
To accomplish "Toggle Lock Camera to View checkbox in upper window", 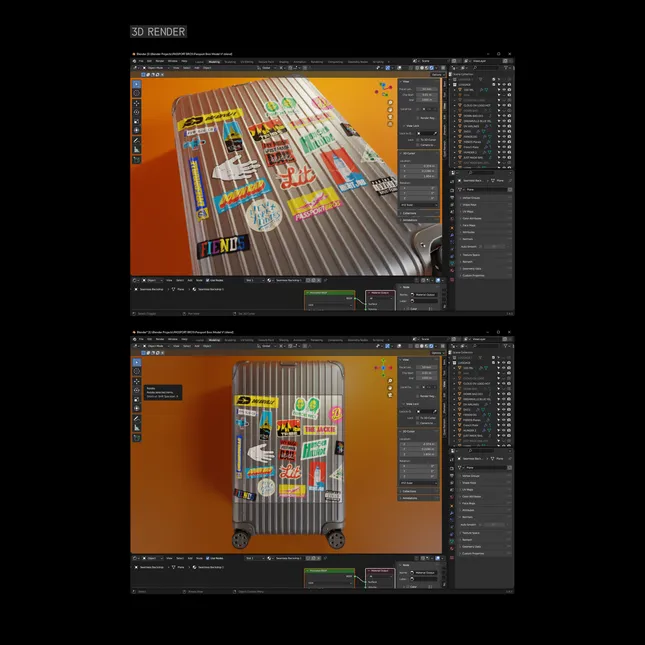I will click(x=418, y=145).
